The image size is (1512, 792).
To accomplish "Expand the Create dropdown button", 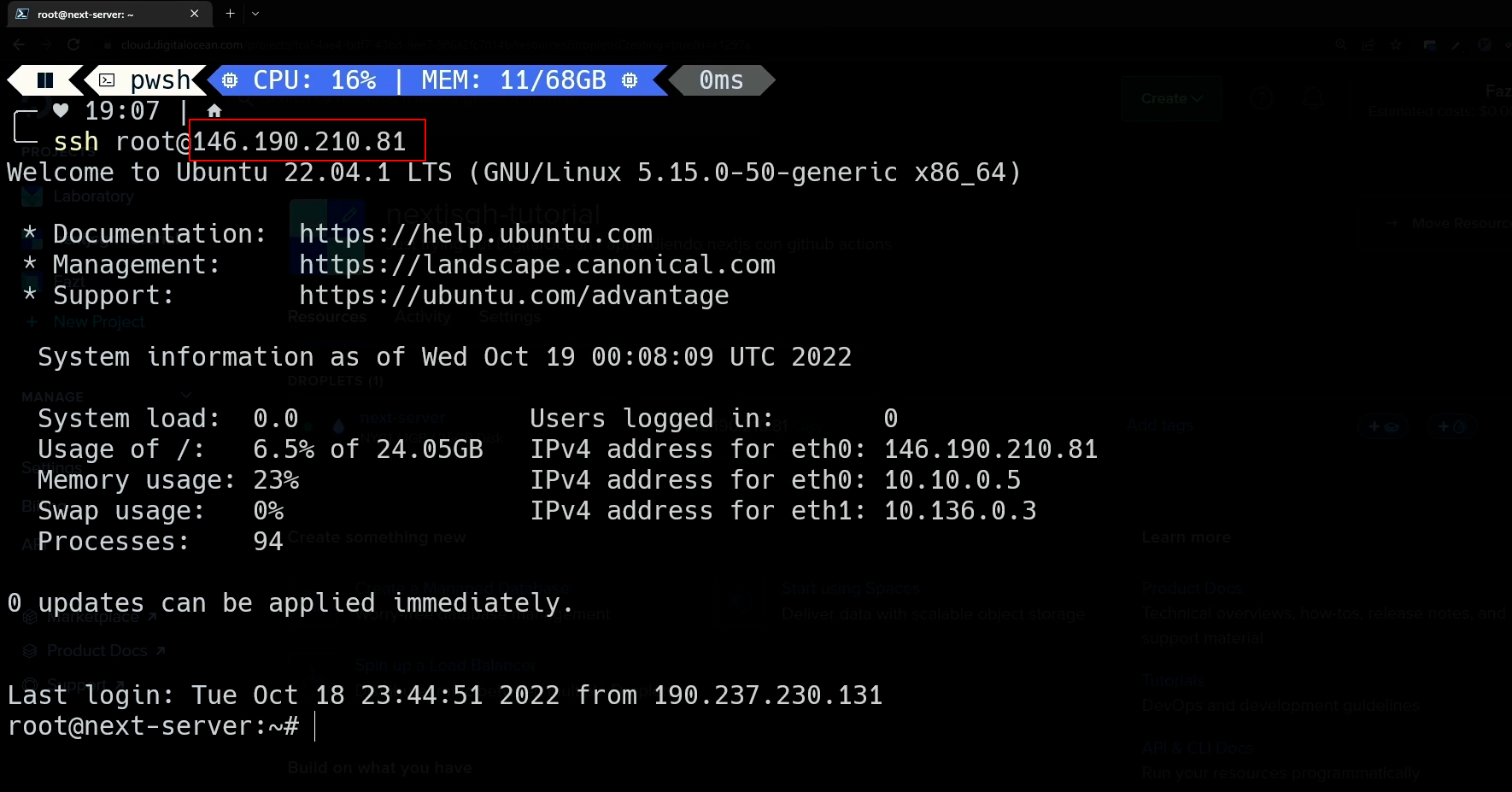I will (1171, 98).
